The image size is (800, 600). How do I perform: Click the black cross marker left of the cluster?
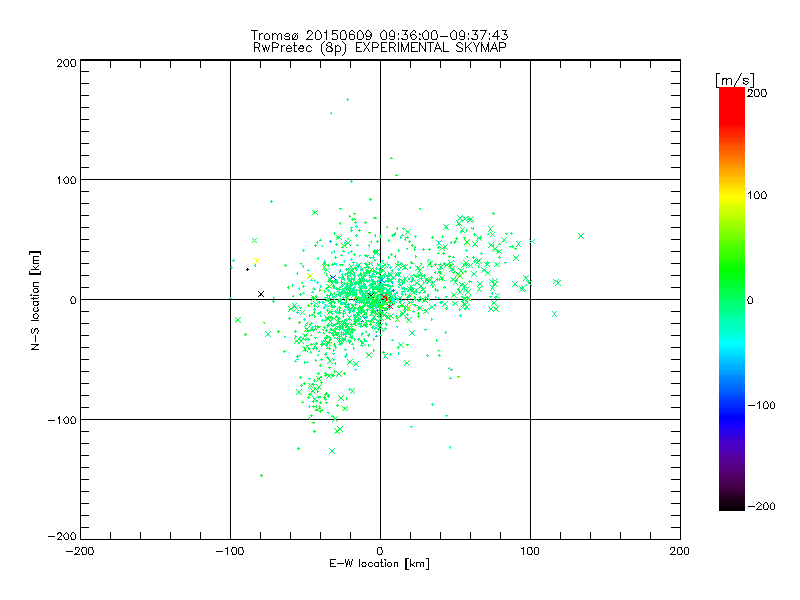(x=261, y=294)
